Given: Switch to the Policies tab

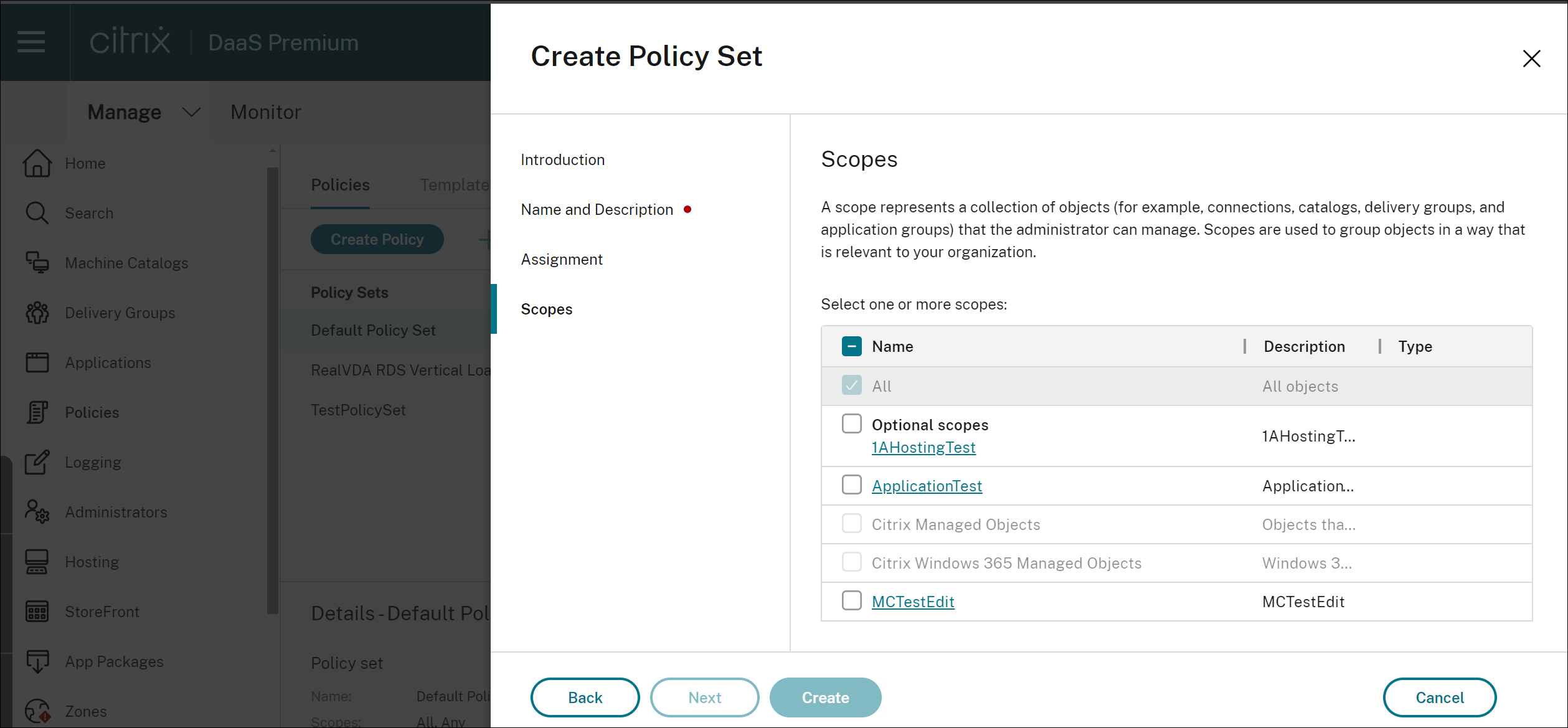Looking at the screenshot, I should [340, 184].
